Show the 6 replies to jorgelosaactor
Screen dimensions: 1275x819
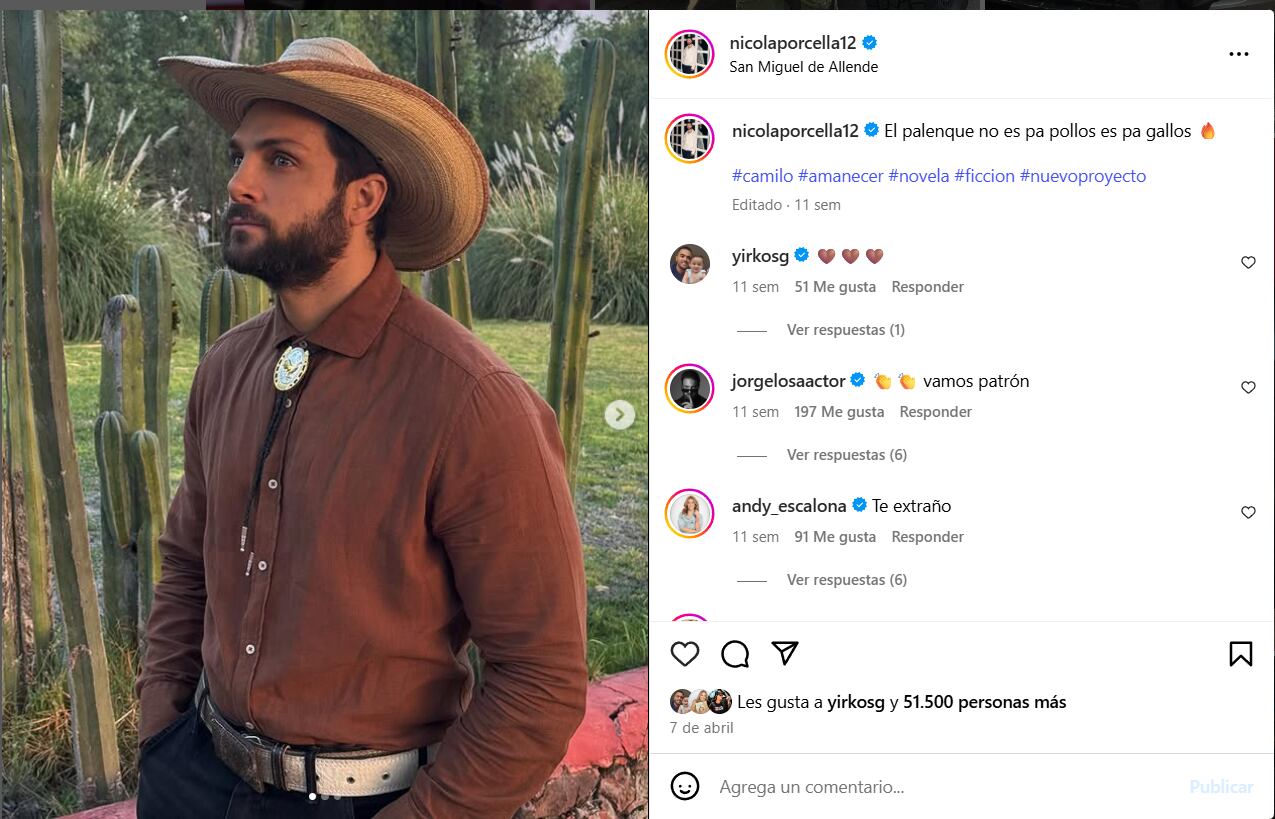pos(846,454)
